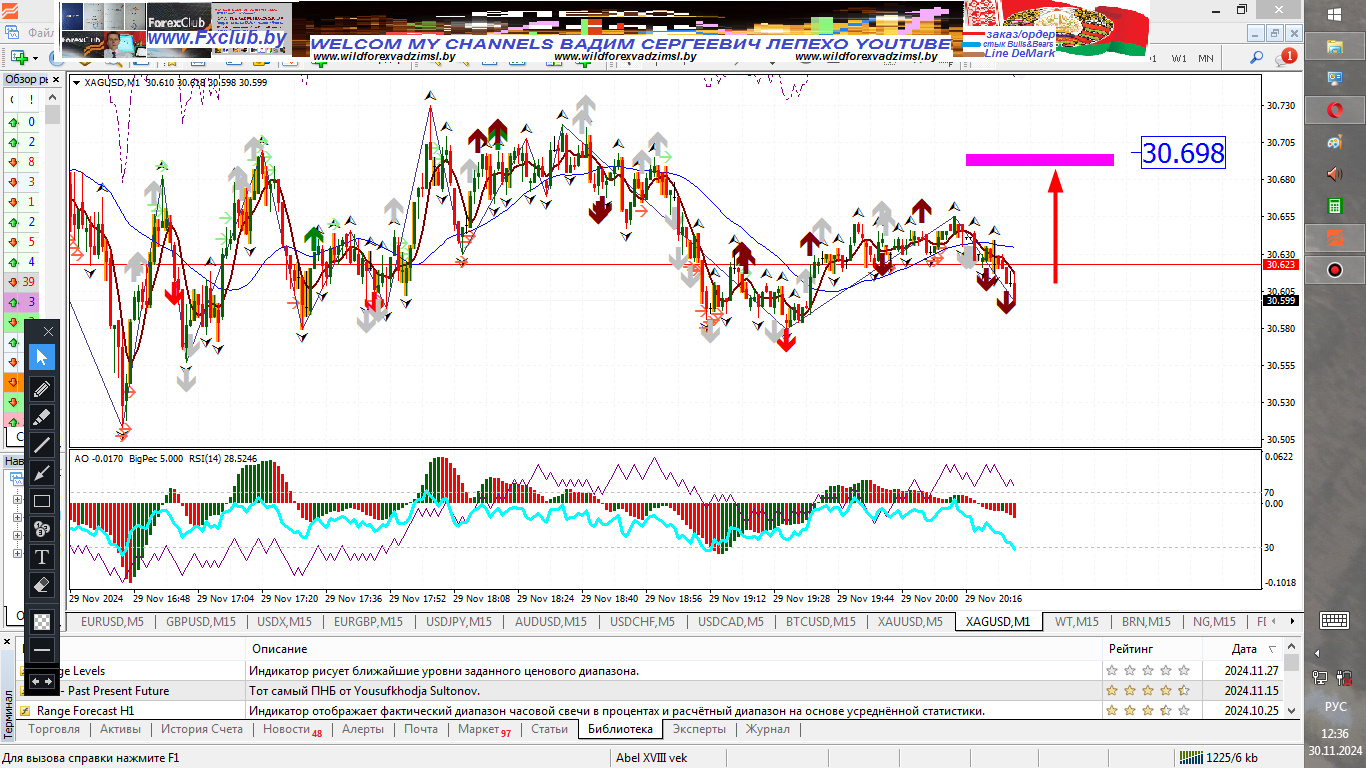
Task: Open the Paint app from the taskbar
Action: click(1335, 142)
